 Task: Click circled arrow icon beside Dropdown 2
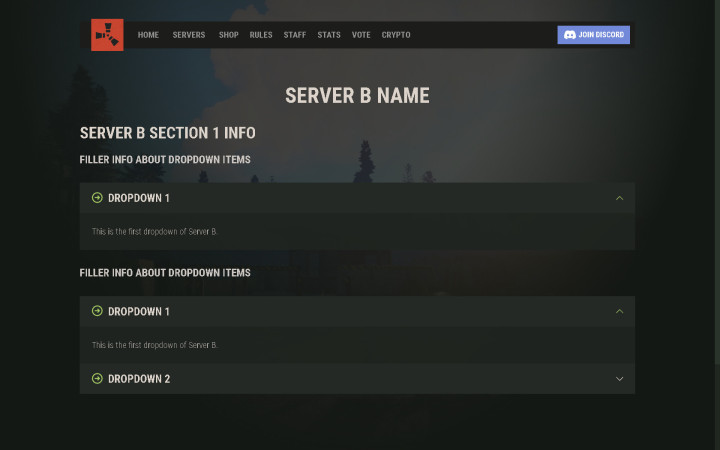[x=97, y=379]
